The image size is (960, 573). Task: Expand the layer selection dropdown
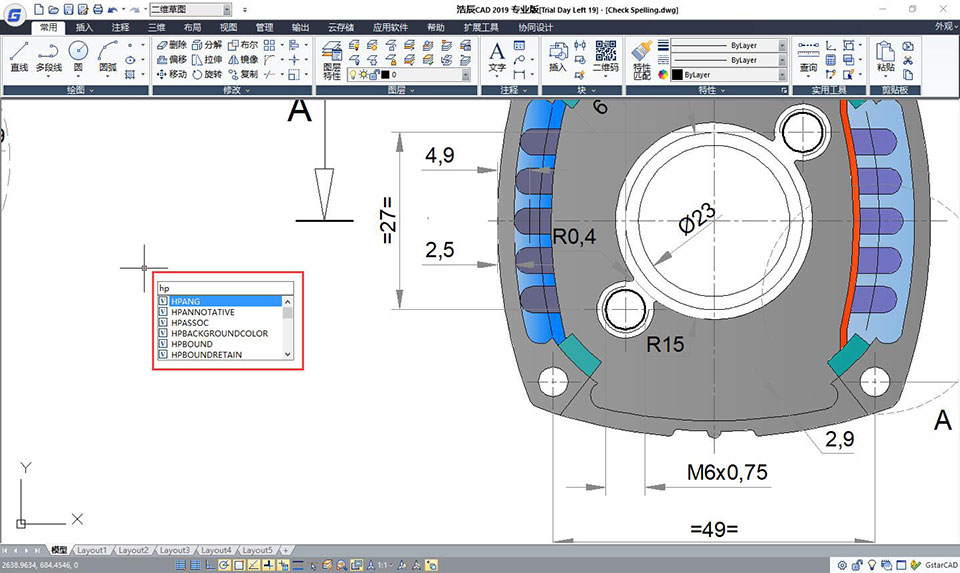coord(464,75)
